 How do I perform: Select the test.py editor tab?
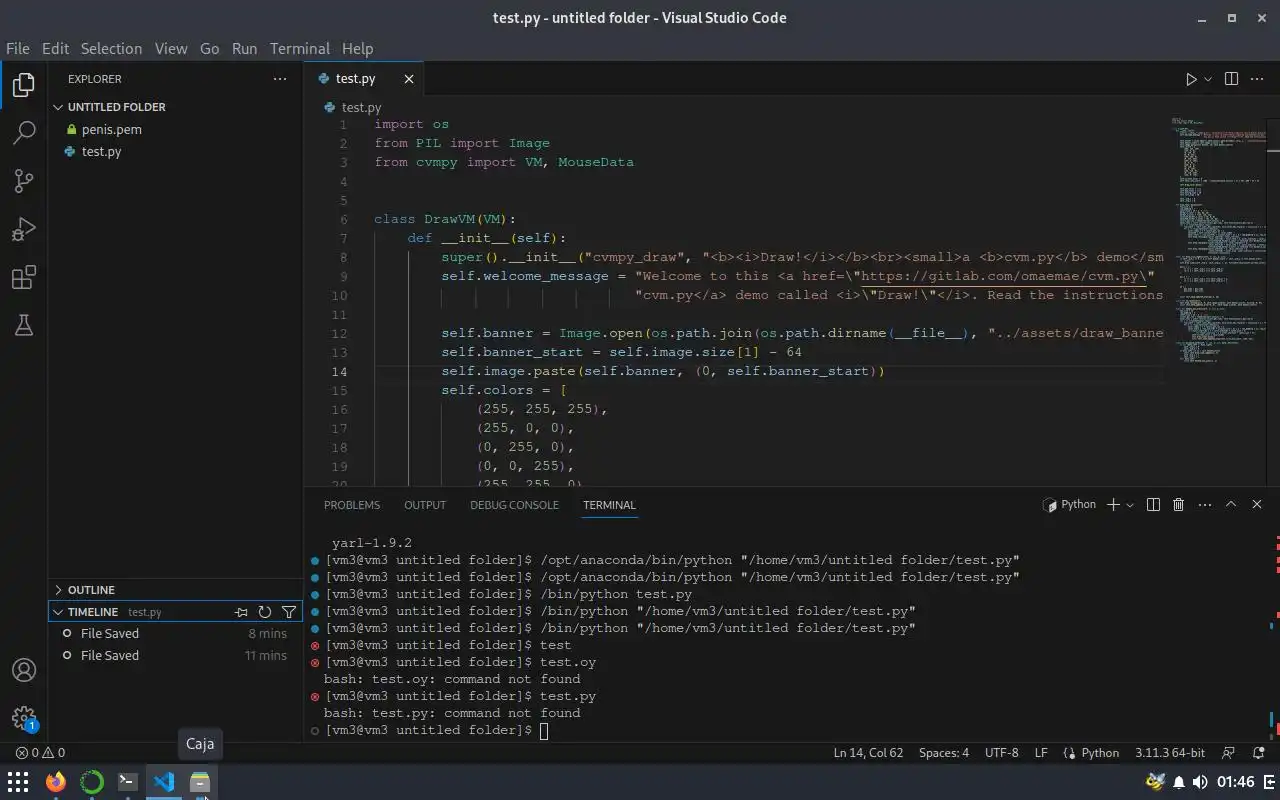365,79
